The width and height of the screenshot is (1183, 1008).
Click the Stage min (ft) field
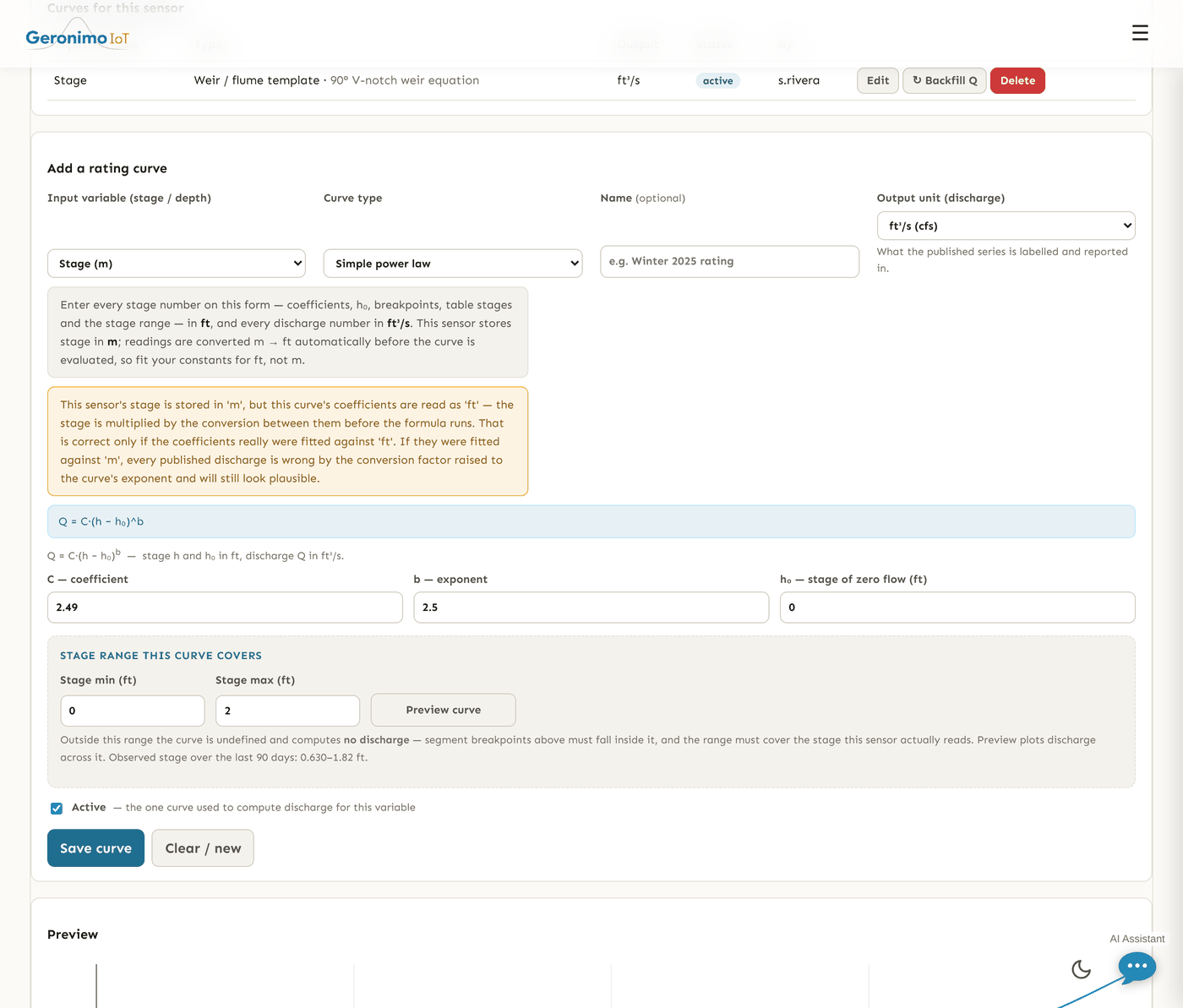click(x=133, y=711)
